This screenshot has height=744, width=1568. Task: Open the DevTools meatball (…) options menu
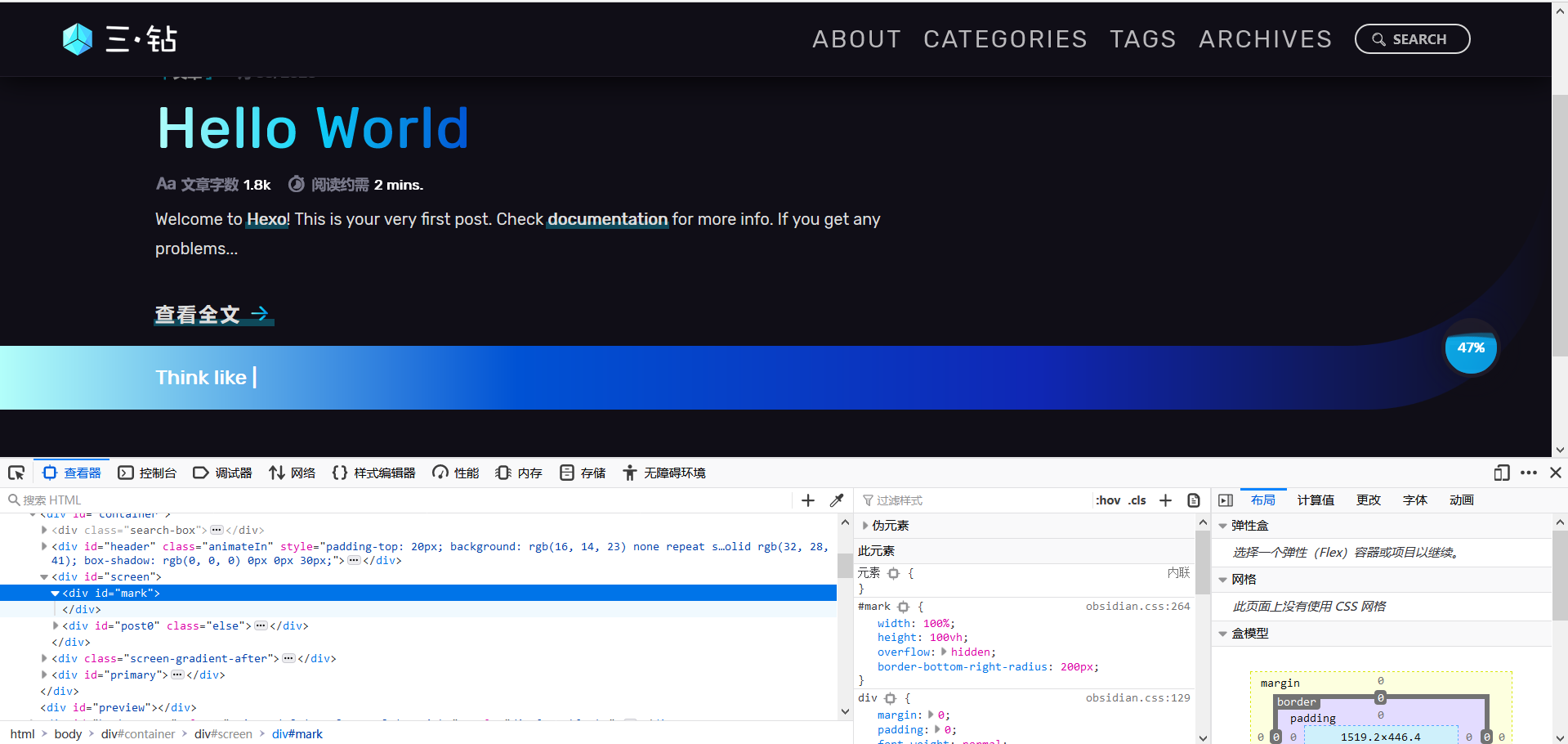[x=1529, y=473]
